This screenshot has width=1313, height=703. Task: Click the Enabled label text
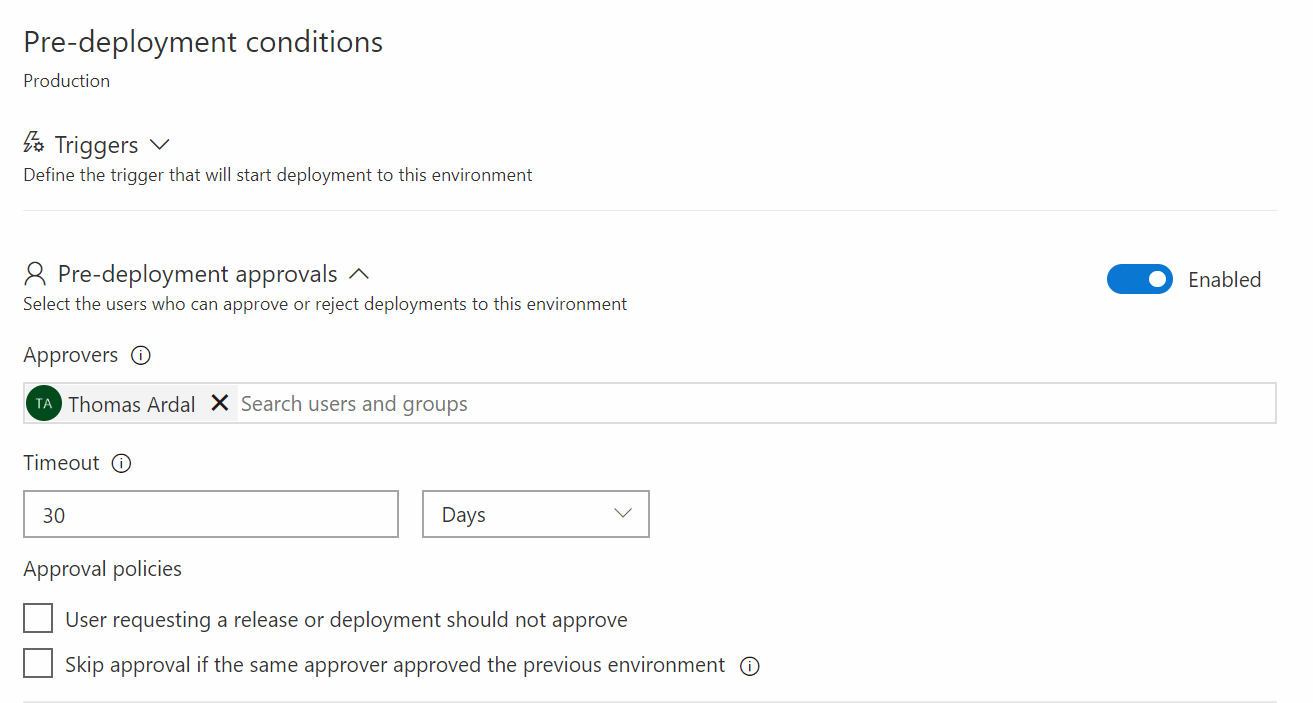[x=1223, y=279]
